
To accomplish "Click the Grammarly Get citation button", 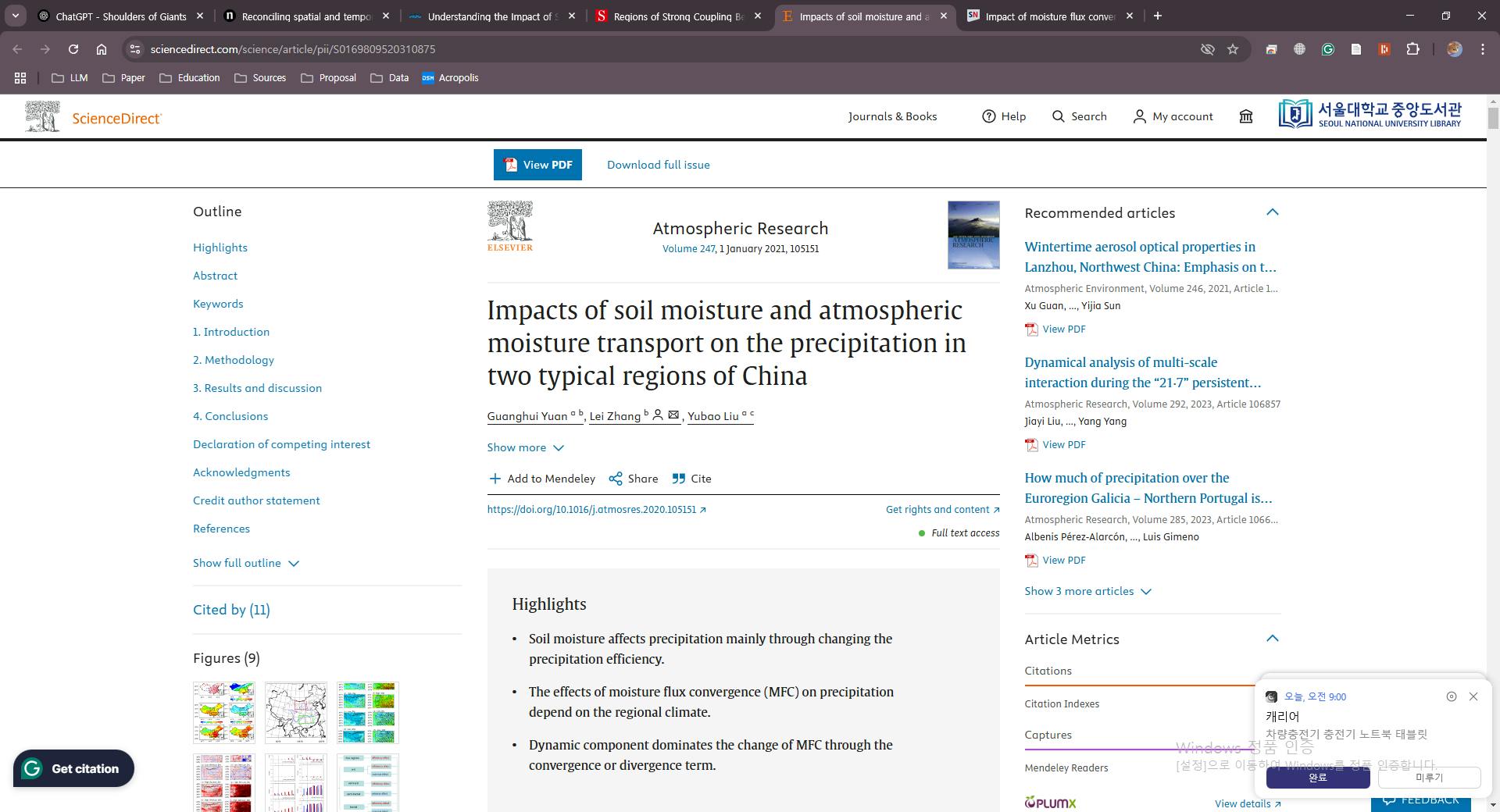I will pos(73,768).
